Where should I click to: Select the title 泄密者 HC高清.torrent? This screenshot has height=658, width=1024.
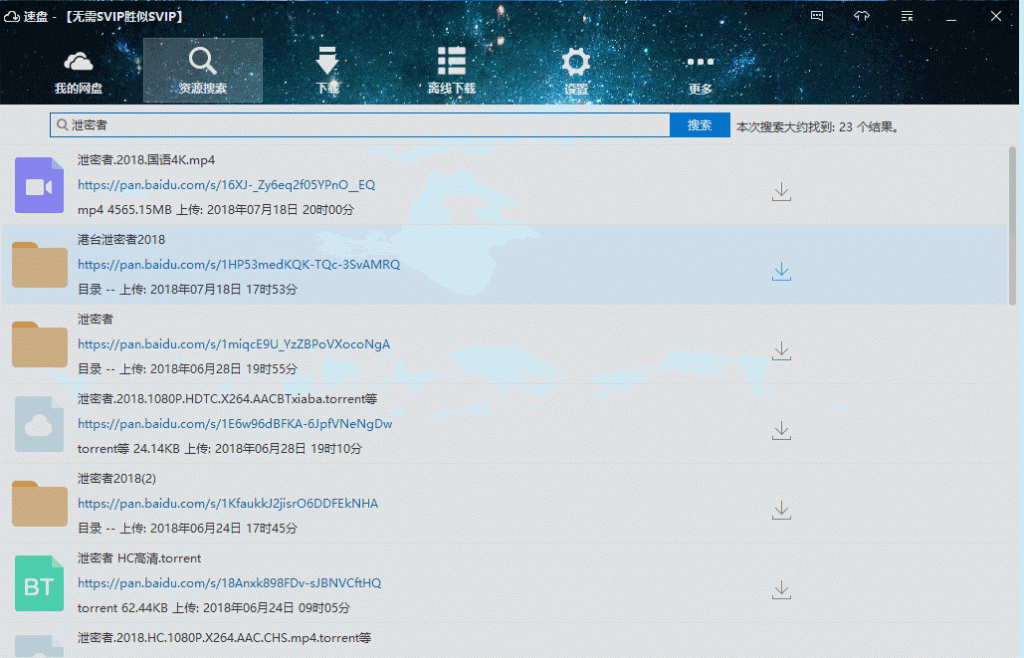138,558
